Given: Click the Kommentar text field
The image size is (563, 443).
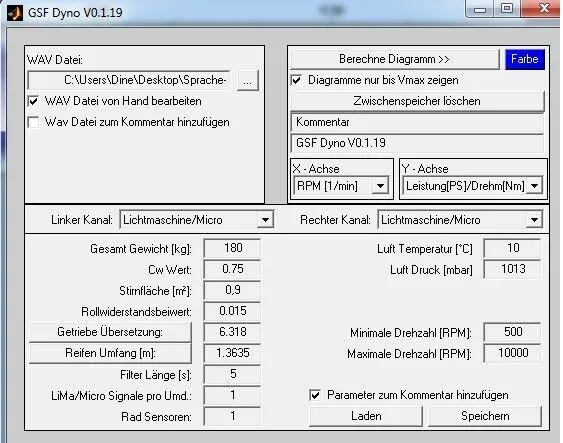Looking at the screenshot, I should [x=417, y=122].
